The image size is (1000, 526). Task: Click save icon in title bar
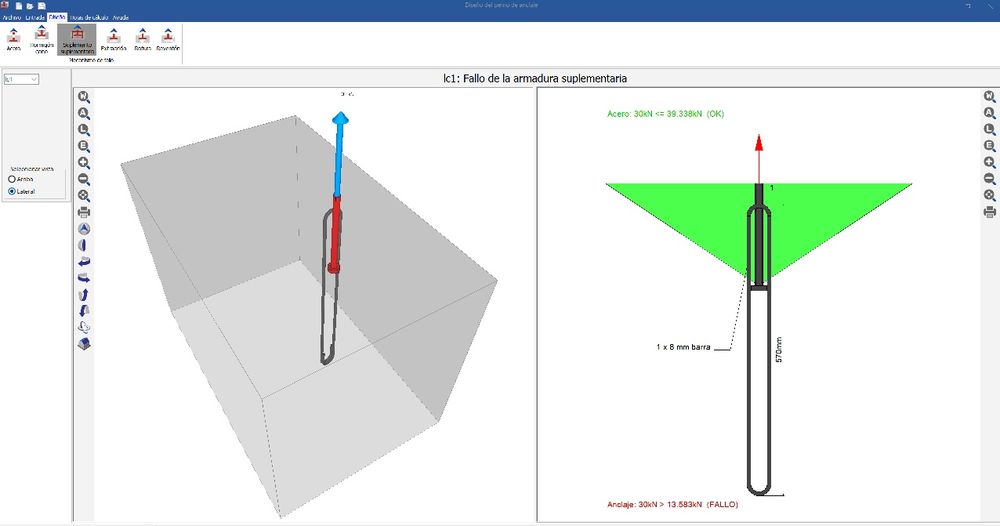coord(41,6)
